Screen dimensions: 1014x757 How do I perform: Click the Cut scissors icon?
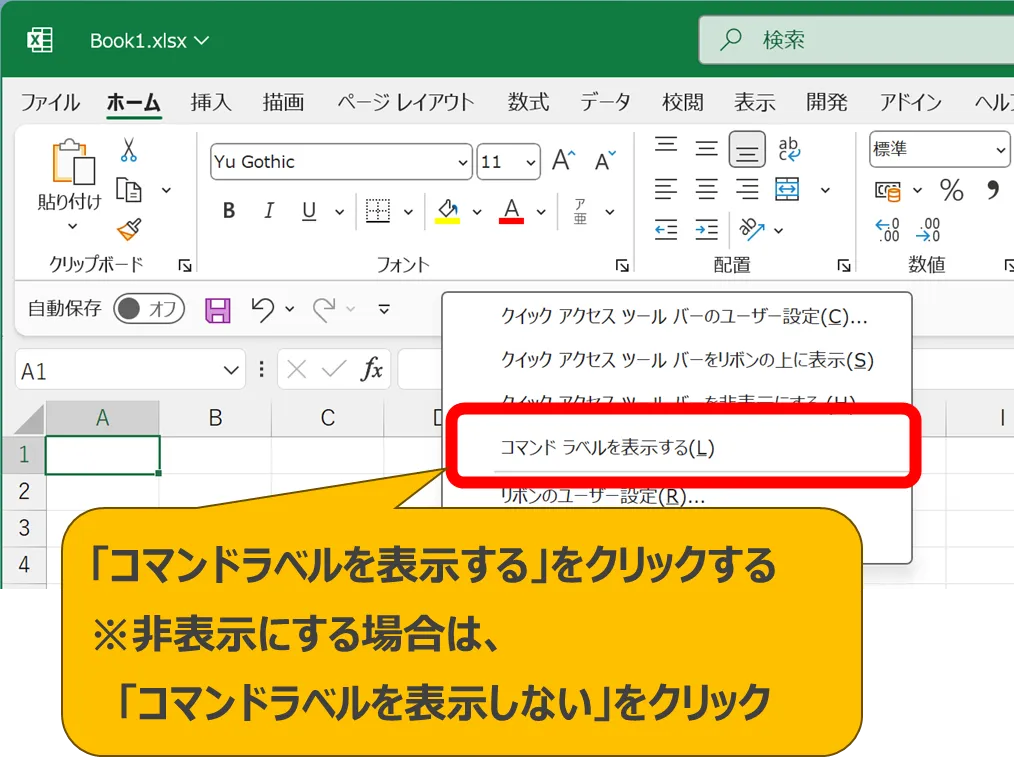(x=129, y=150)
